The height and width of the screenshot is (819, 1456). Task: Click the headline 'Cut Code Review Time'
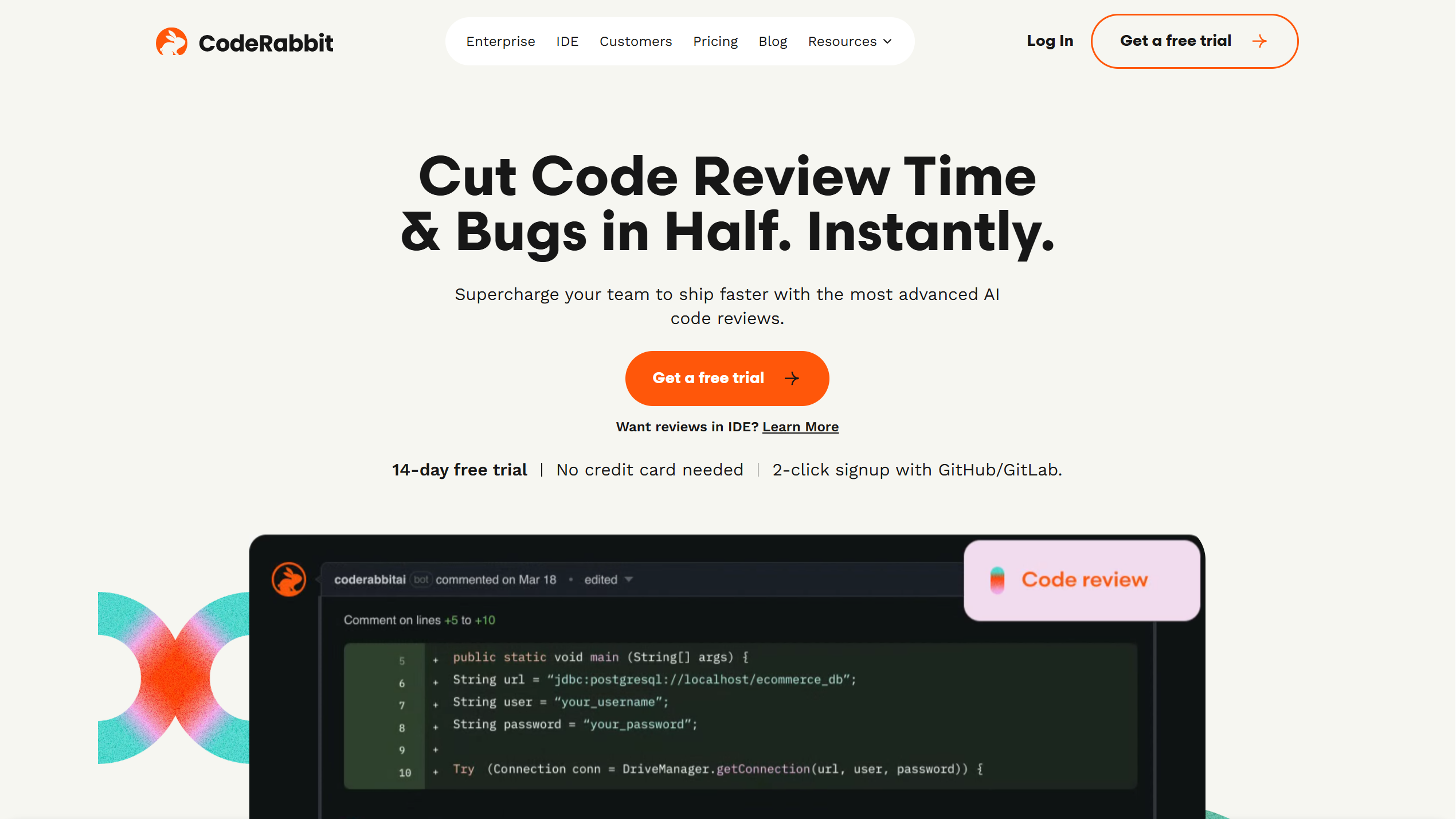[727, 177]
